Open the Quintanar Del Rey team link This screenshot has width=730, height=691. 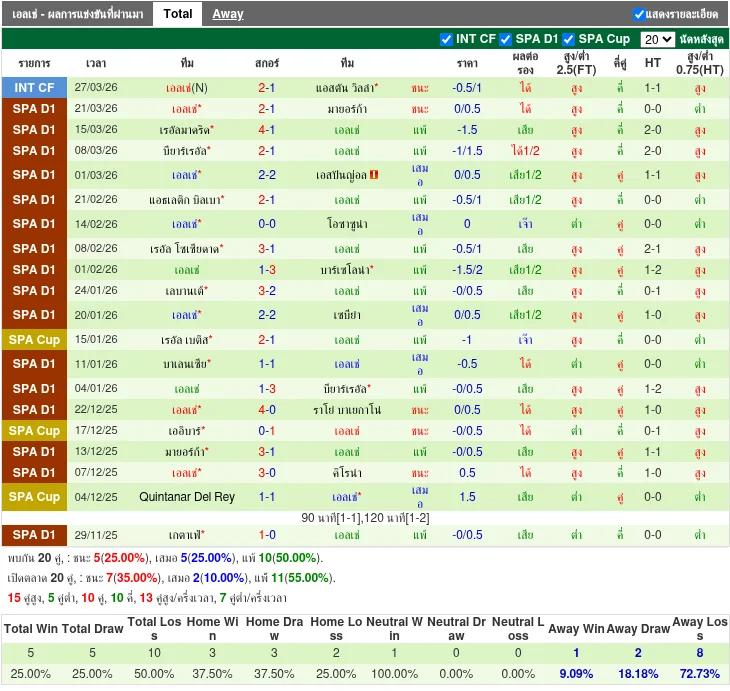click(187, 497)
